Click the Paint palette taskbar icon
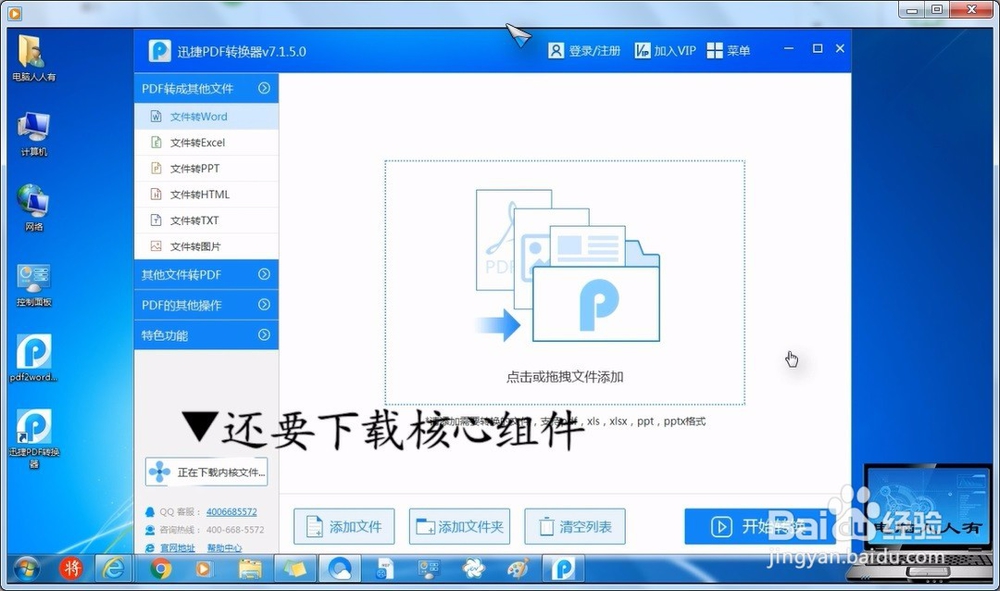 pos(517,568)
